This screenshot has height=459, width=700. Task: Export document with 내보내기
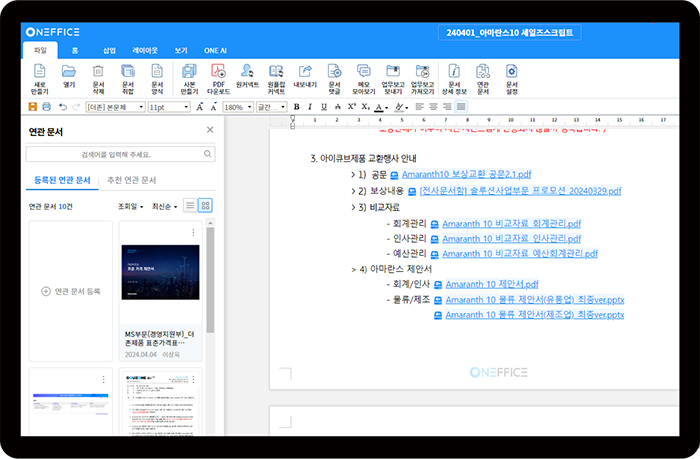[x=305, y=76]
